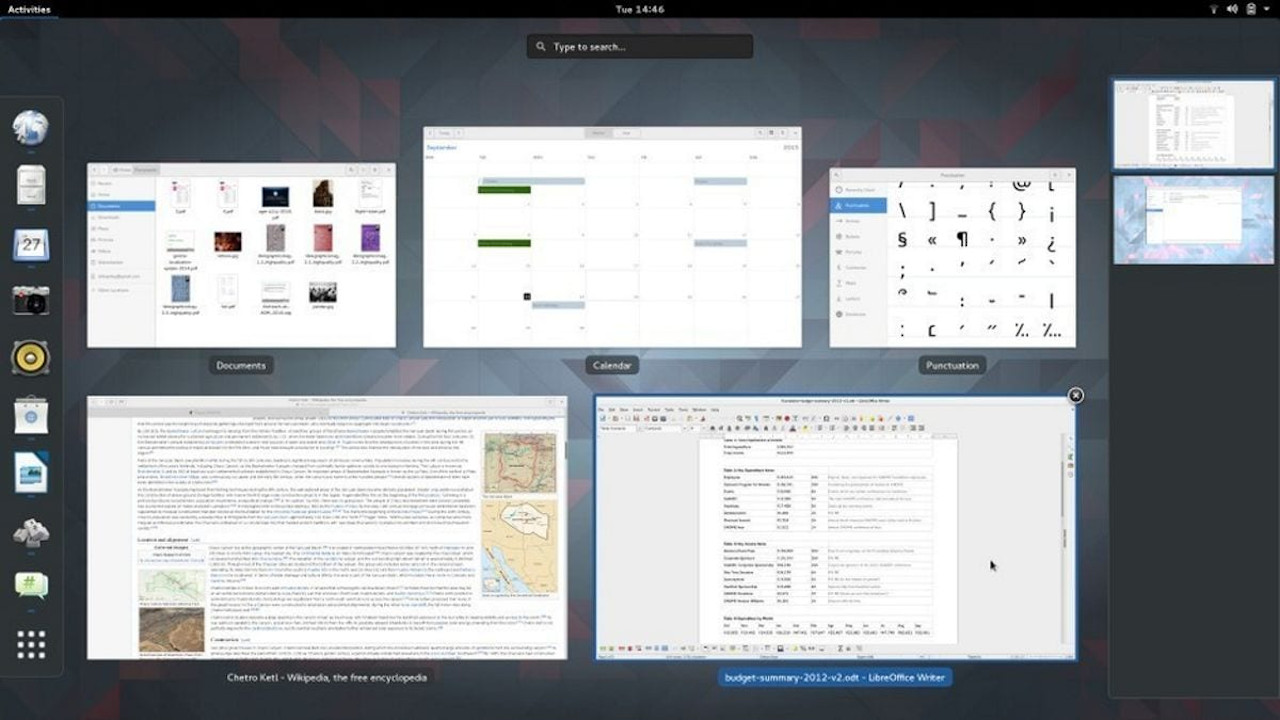Switch the Files window to list view
The width and height of the screenshot is (1280, 720).
pyautogui.click(x=363, y=170)
